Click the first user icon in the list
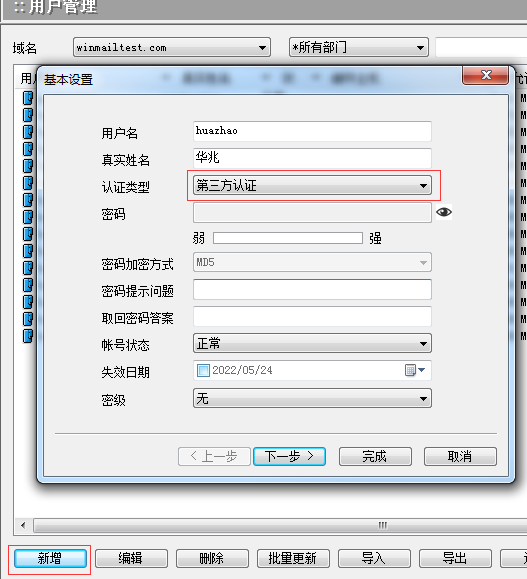The image size is (527, 579). coord(28,98)
